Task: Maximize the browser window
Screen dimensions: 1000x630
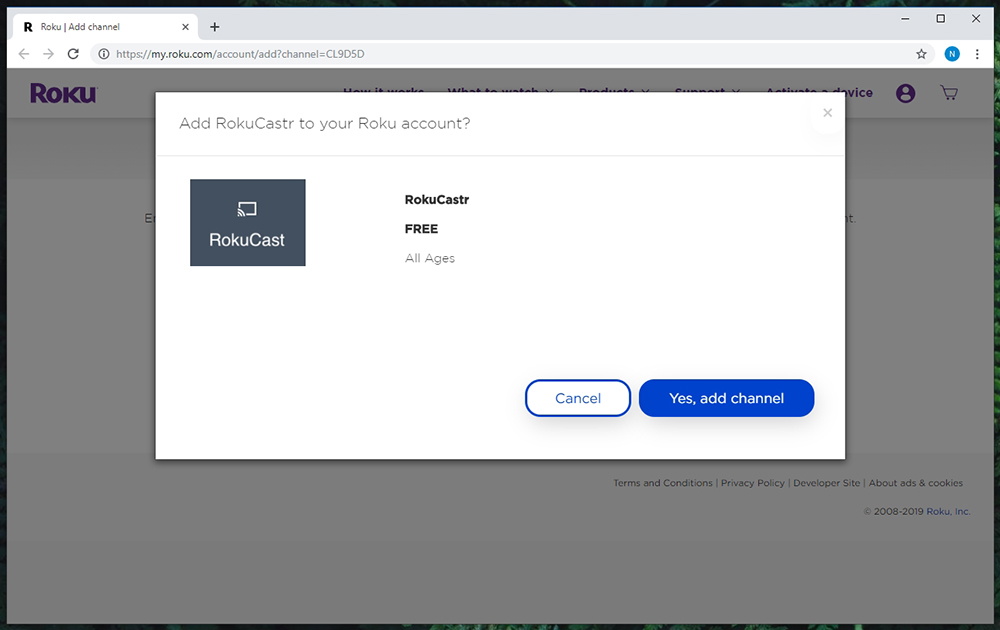Action: [940, 18]
